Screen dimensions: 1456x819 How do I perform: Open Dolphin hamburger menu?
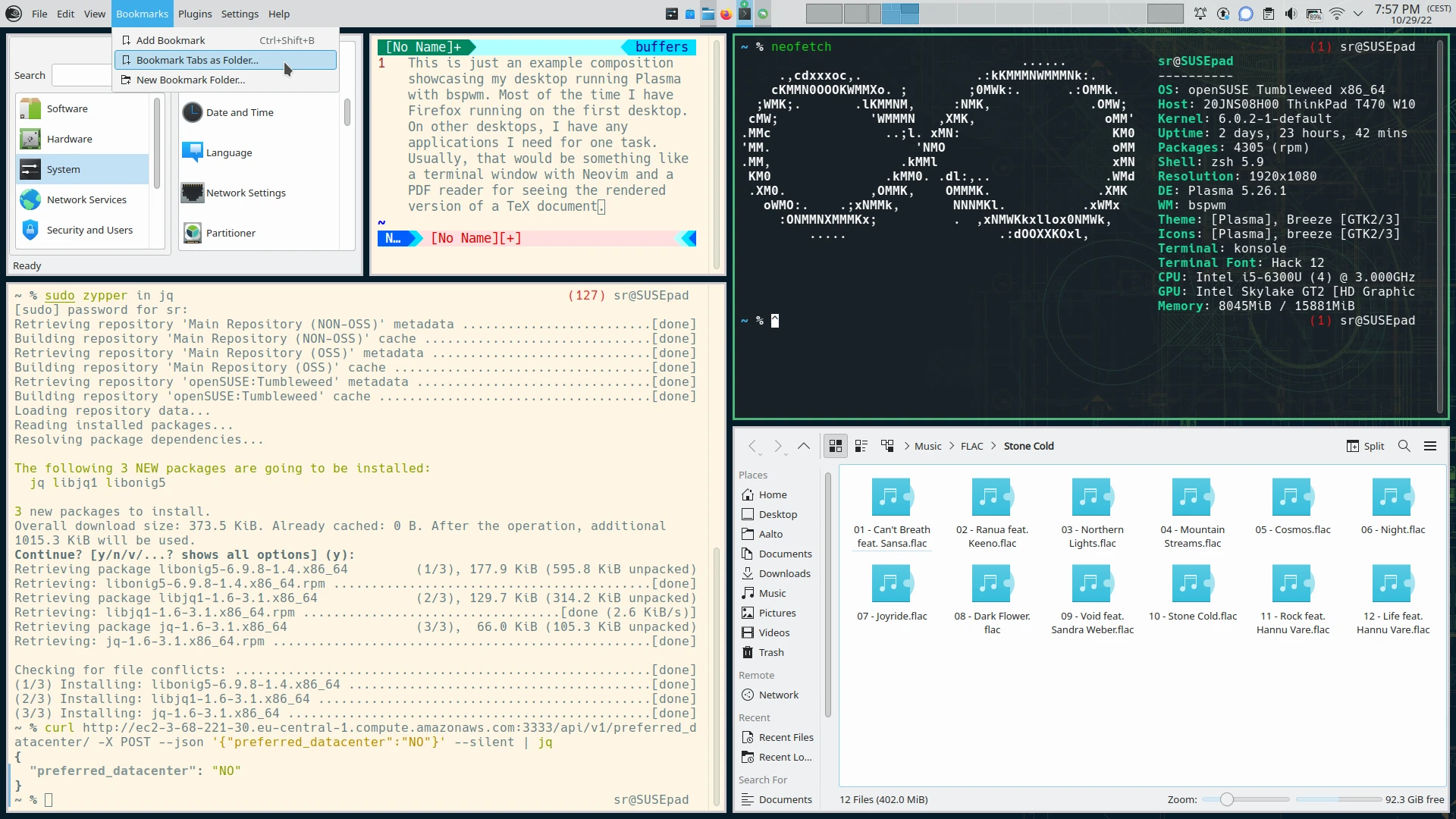(1430, 446)
